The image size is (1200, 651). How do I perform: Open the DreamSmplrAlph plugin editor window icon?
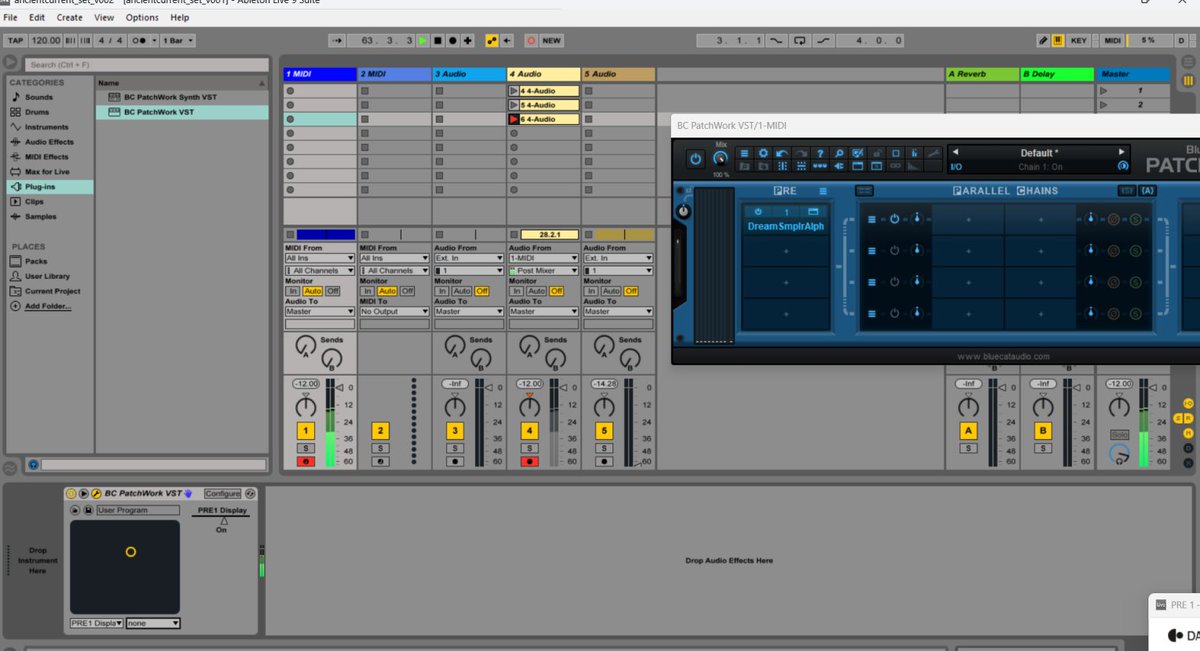tap(813, 212)
